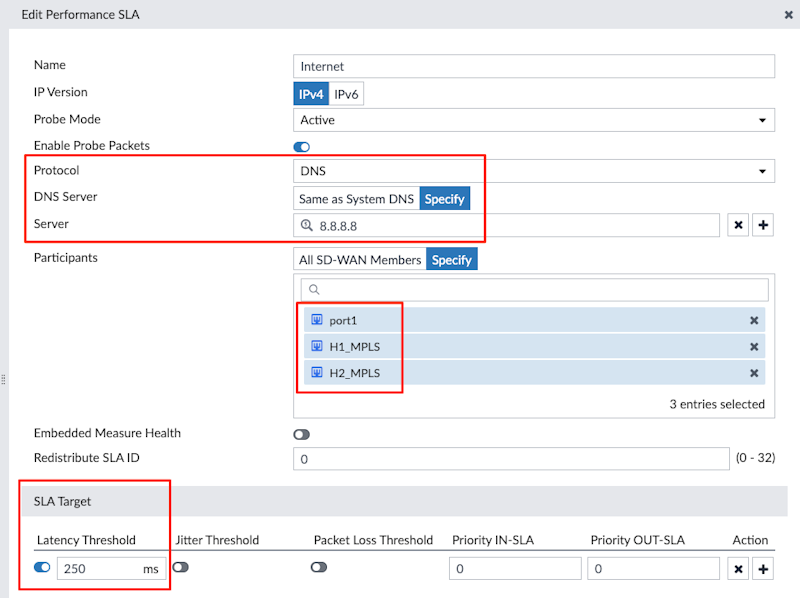
Task: Remove H2_MPLS from the participants list
Action: (753, 373)
